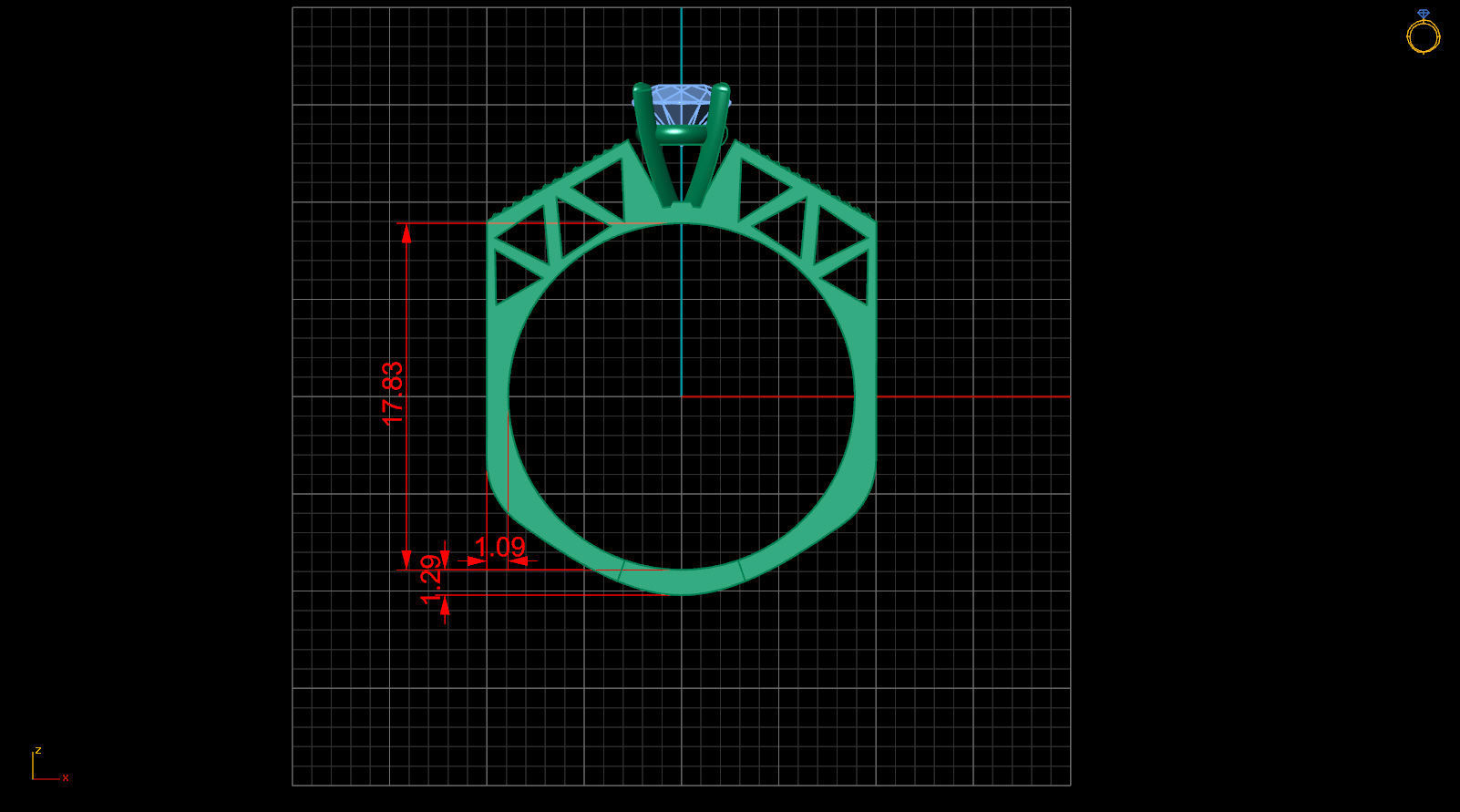The height and width of the screenshot is (812, 1460).
Task: Select the 17.83 height dimension label
Action: click(x=393, y=394)
